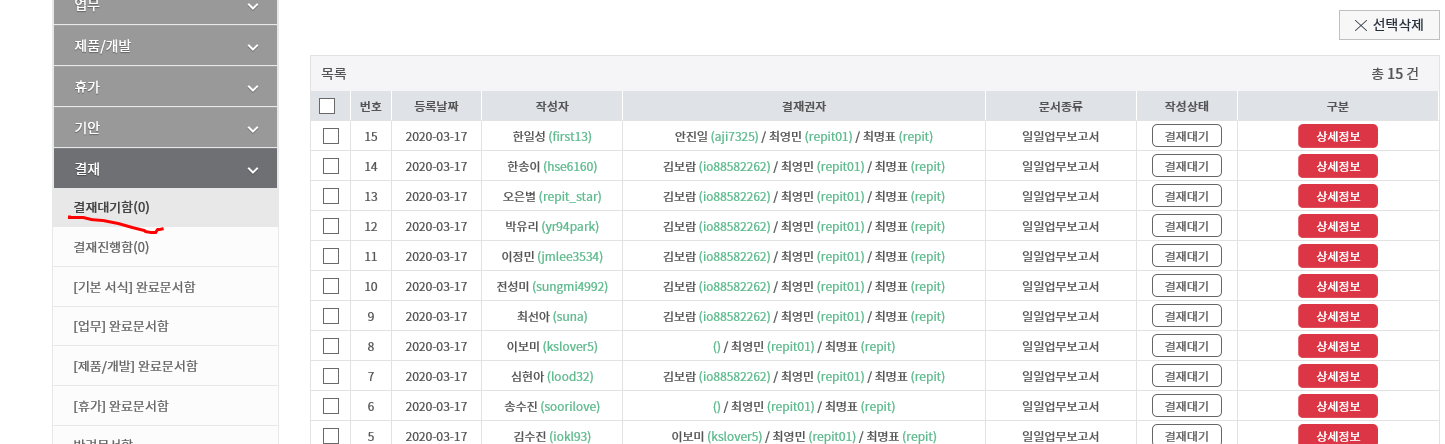Image resolution: width=1445 pixels, height=444 pixels.
Task: Toggle the select-all checkbox in table header
Action: [327, 106]
